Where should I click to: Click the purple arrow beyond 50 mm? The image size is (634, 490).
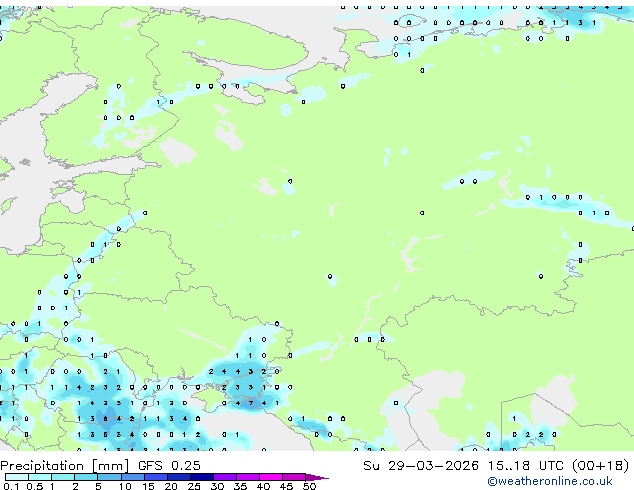317,477
